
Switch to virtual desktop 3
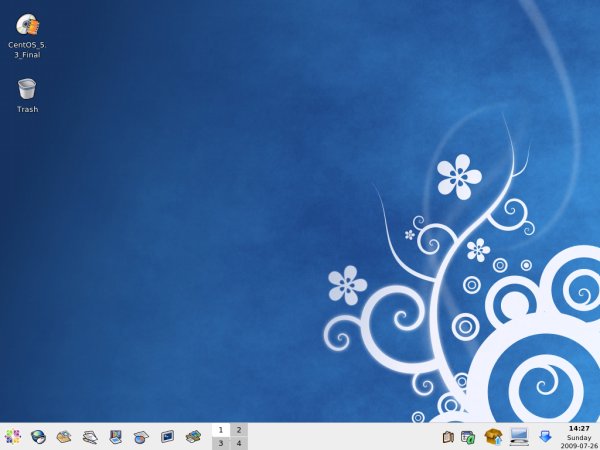point(221,443)
